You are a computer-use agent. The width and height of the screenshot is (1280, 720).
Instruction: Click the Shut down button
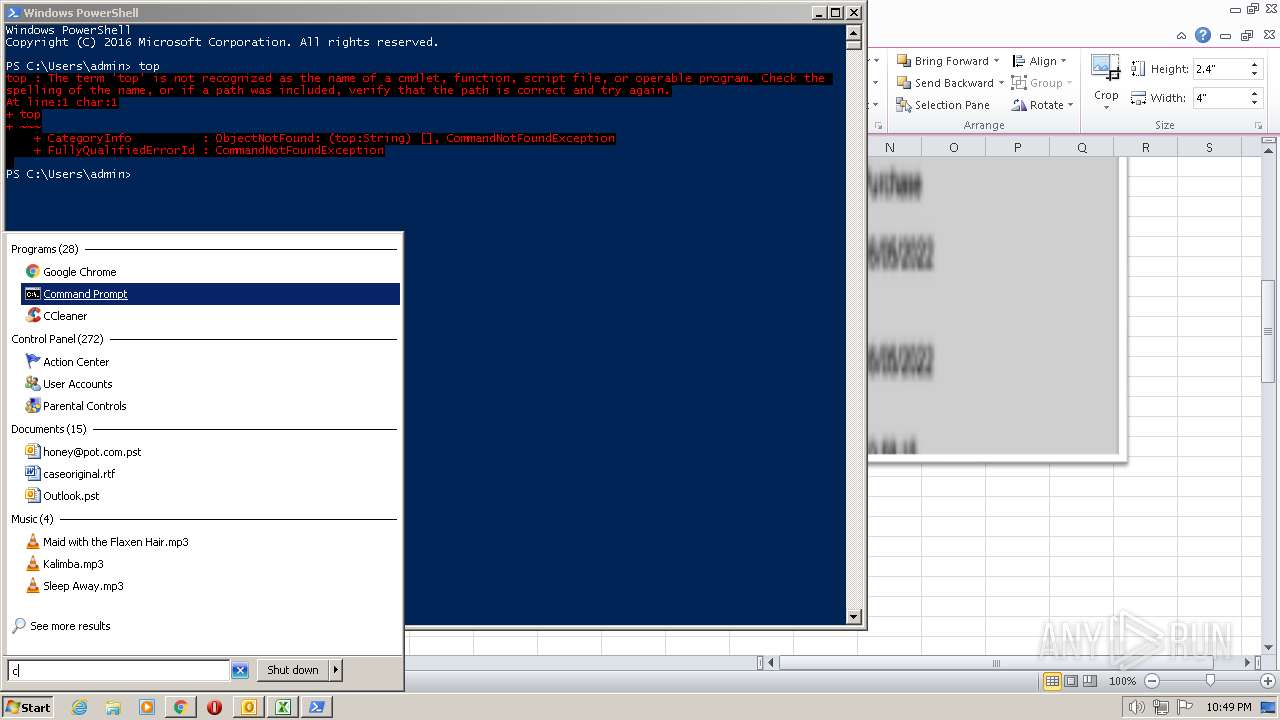[293, 670]
